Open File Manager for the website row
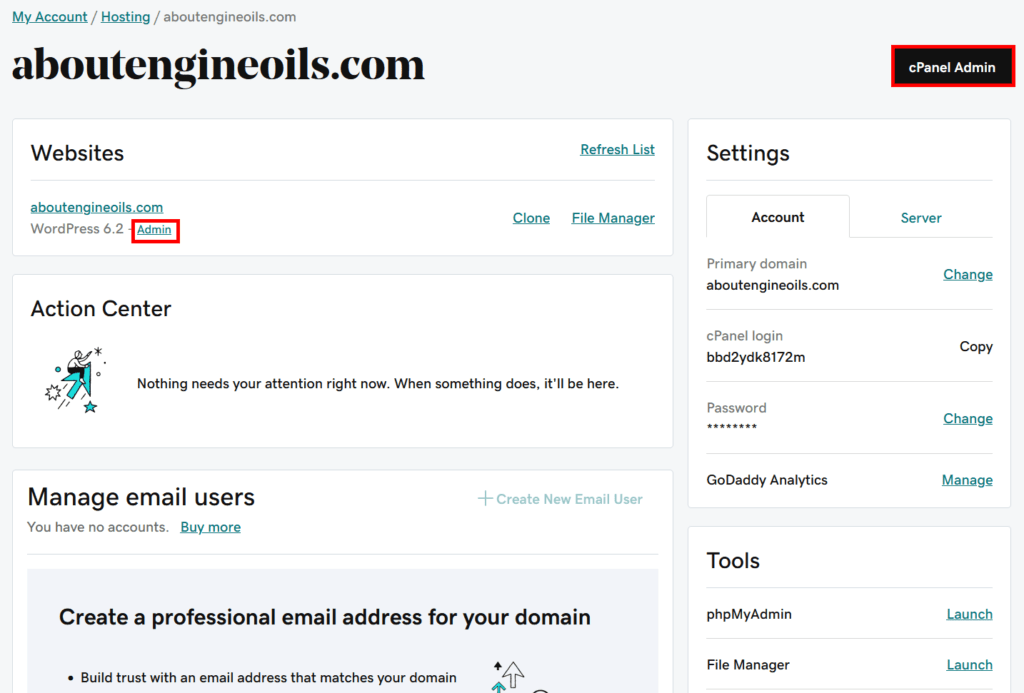The image size is (1024, 693). pos(613,218)
